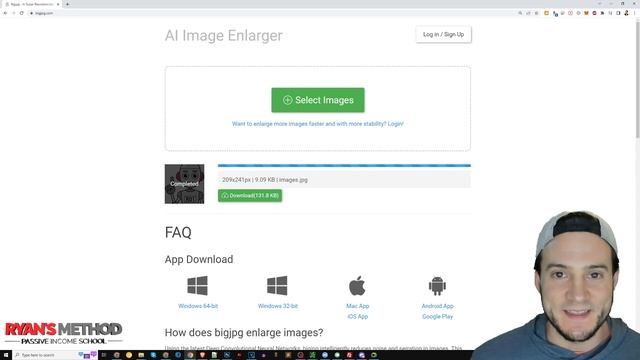
Task: Click the page vertical scrollbar thumb
Action: pyautogui.click(x=638, y=80)
